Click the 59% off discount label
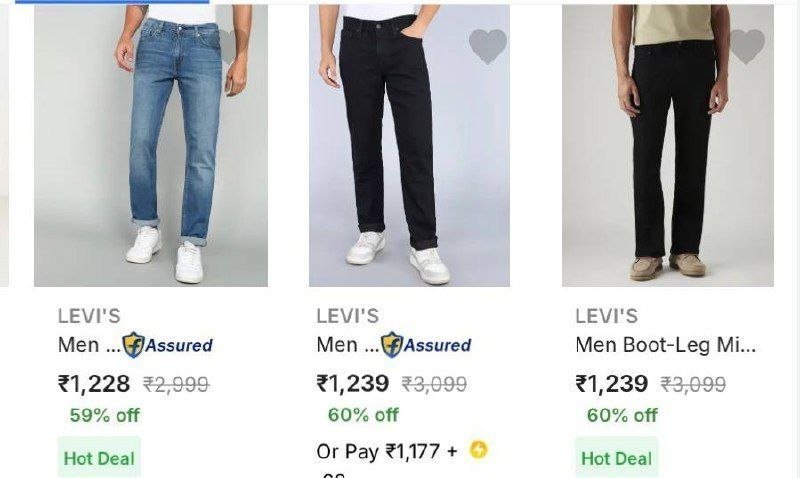 [104, 414]
